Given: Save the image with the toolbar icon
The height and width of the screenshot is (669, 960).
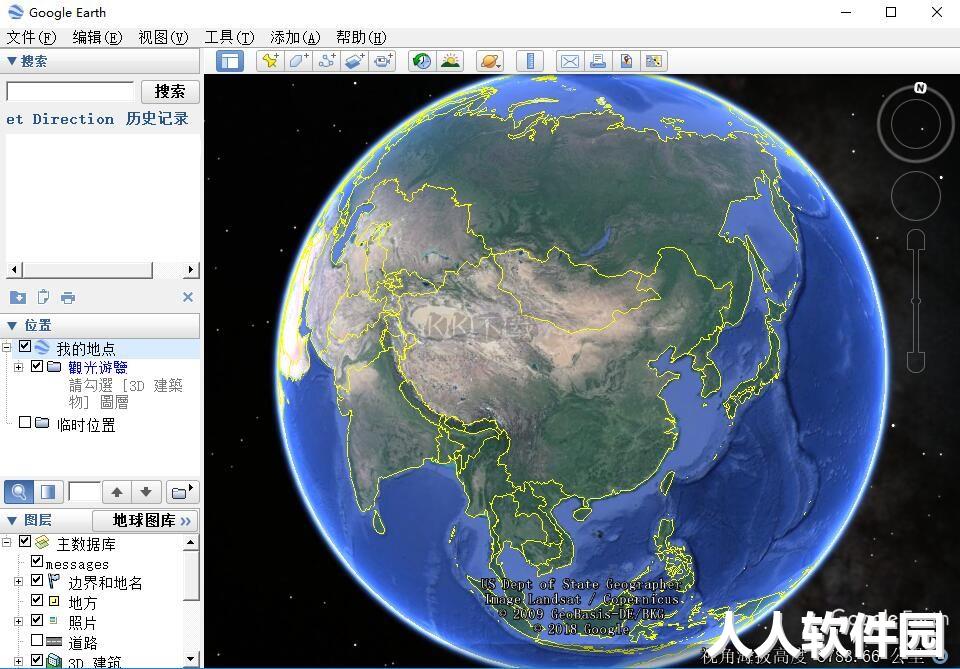Looking at the screenshot, I should click(x=626, y=61).
